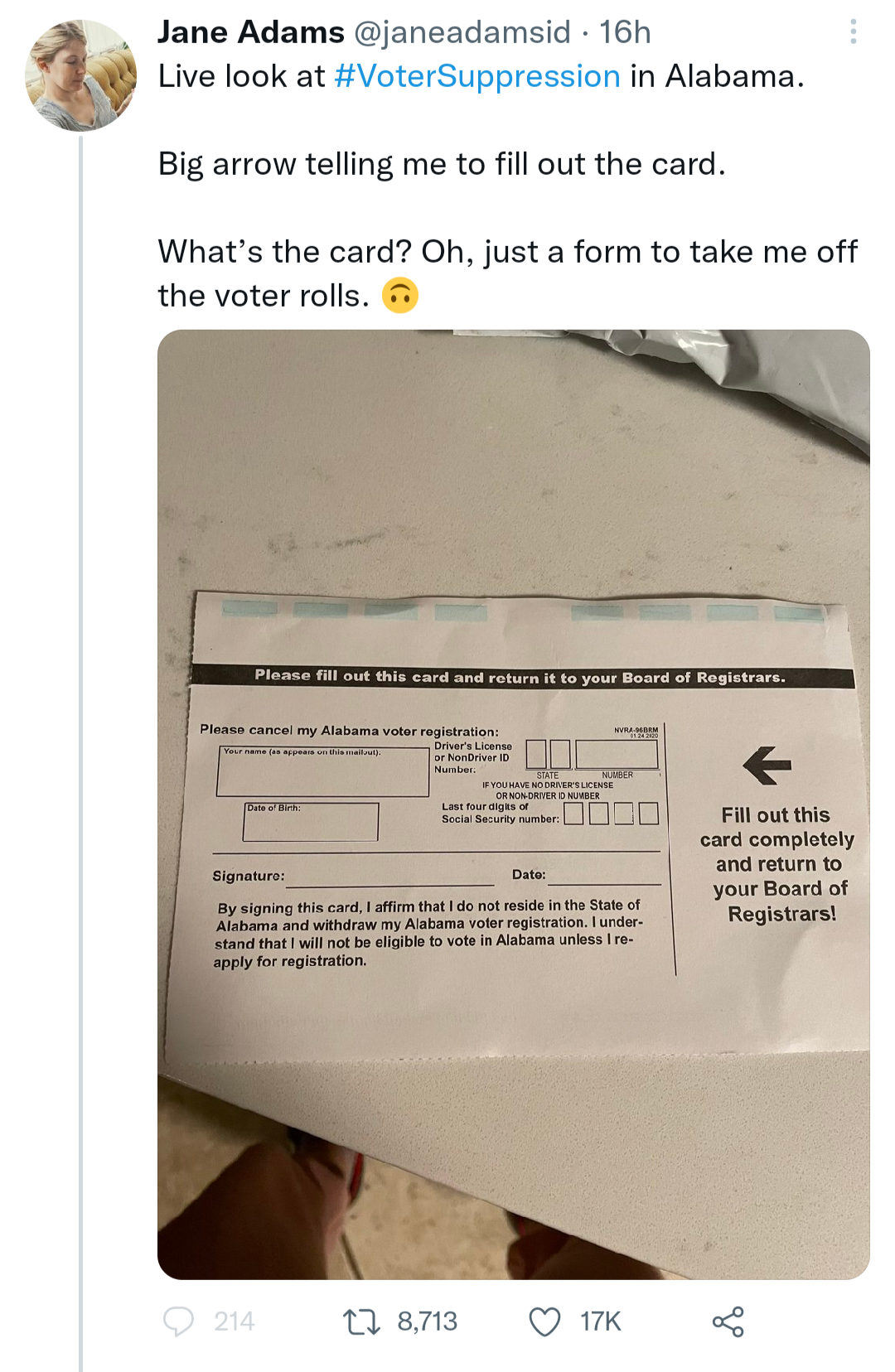Click the 8,713 retweets count

pyautogui.click(x=427, y=1321)
